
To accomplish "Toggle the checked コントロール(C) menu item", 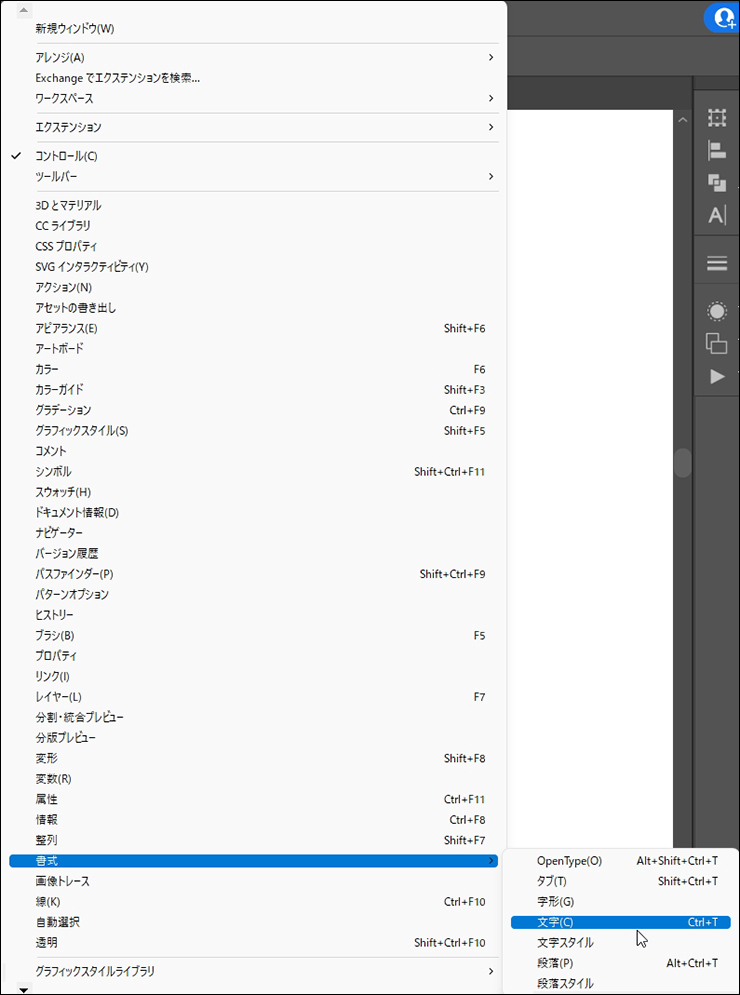I will pos(67,156).
